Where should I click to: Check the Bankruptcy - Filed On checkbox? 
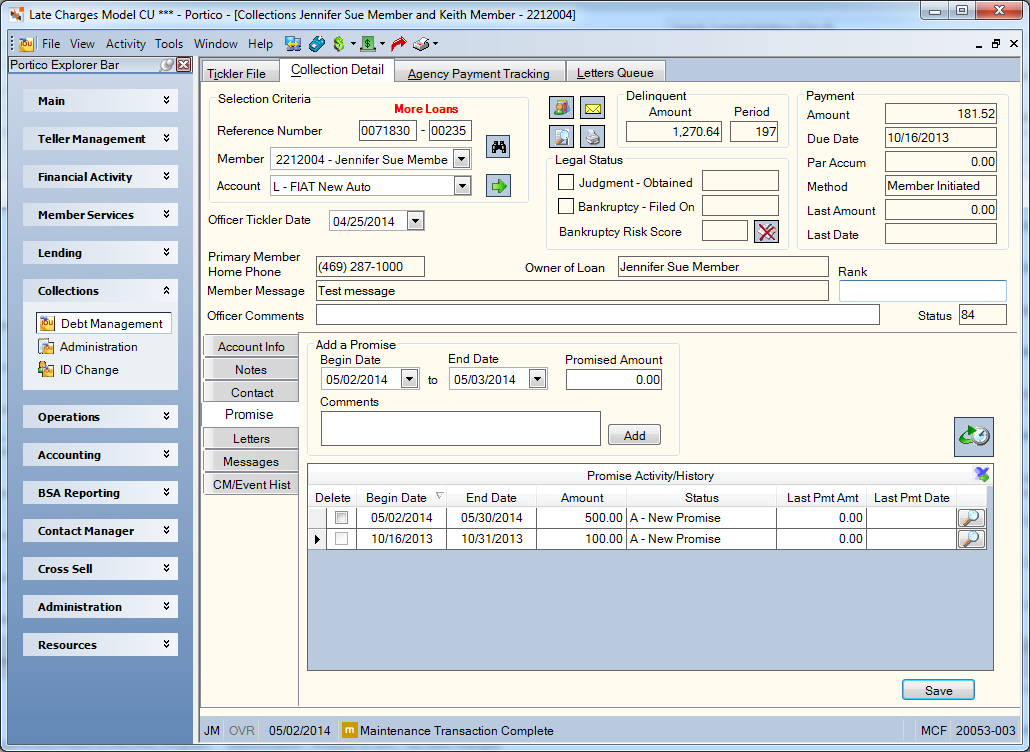(566, 206)
